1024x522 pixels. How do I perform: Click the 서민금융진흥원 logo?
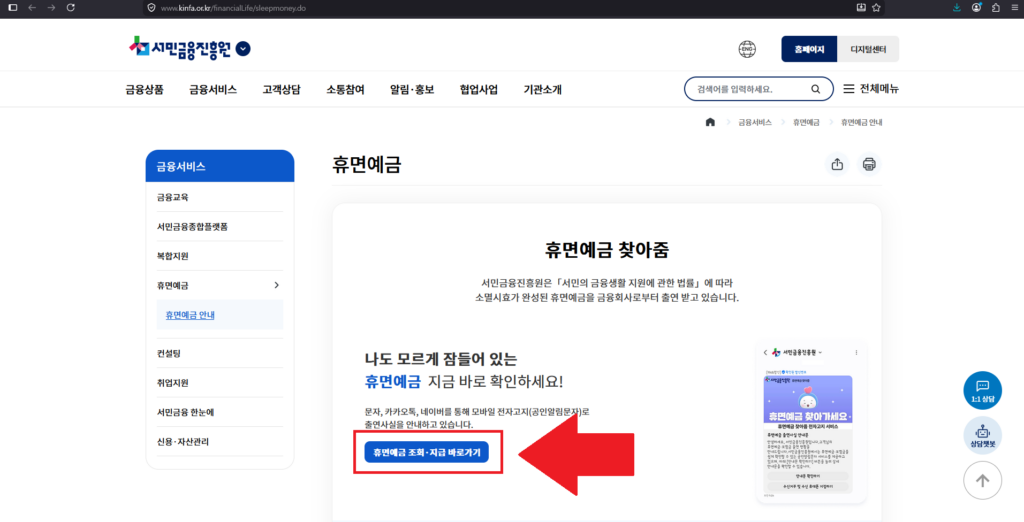[180, 48]
